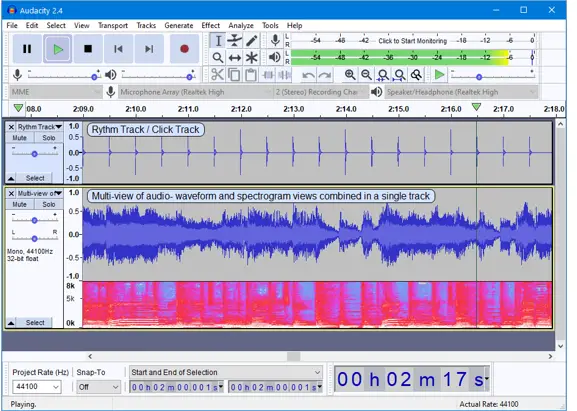Open the Tracks menu
This screenshot has width=577, height=411.
click(146, 25)
